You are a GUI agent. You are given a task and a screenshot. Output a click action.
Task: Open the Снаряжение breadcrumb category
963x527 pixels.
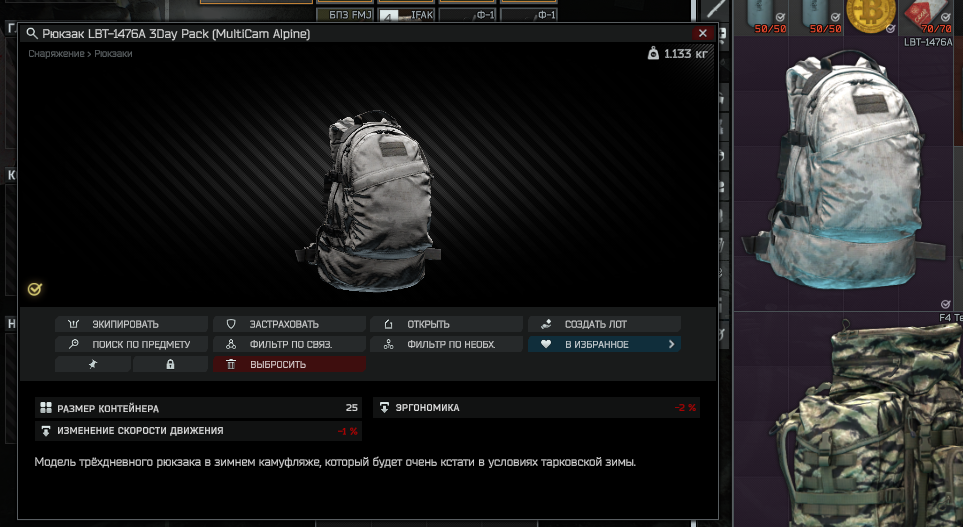[57, 53]
